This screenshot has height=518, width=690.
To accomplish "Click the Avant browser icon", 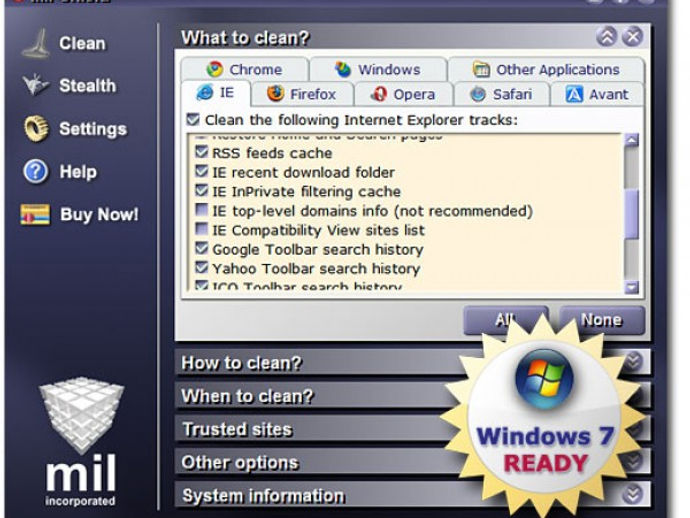I will pyautogui.click(x=574, y=94).
